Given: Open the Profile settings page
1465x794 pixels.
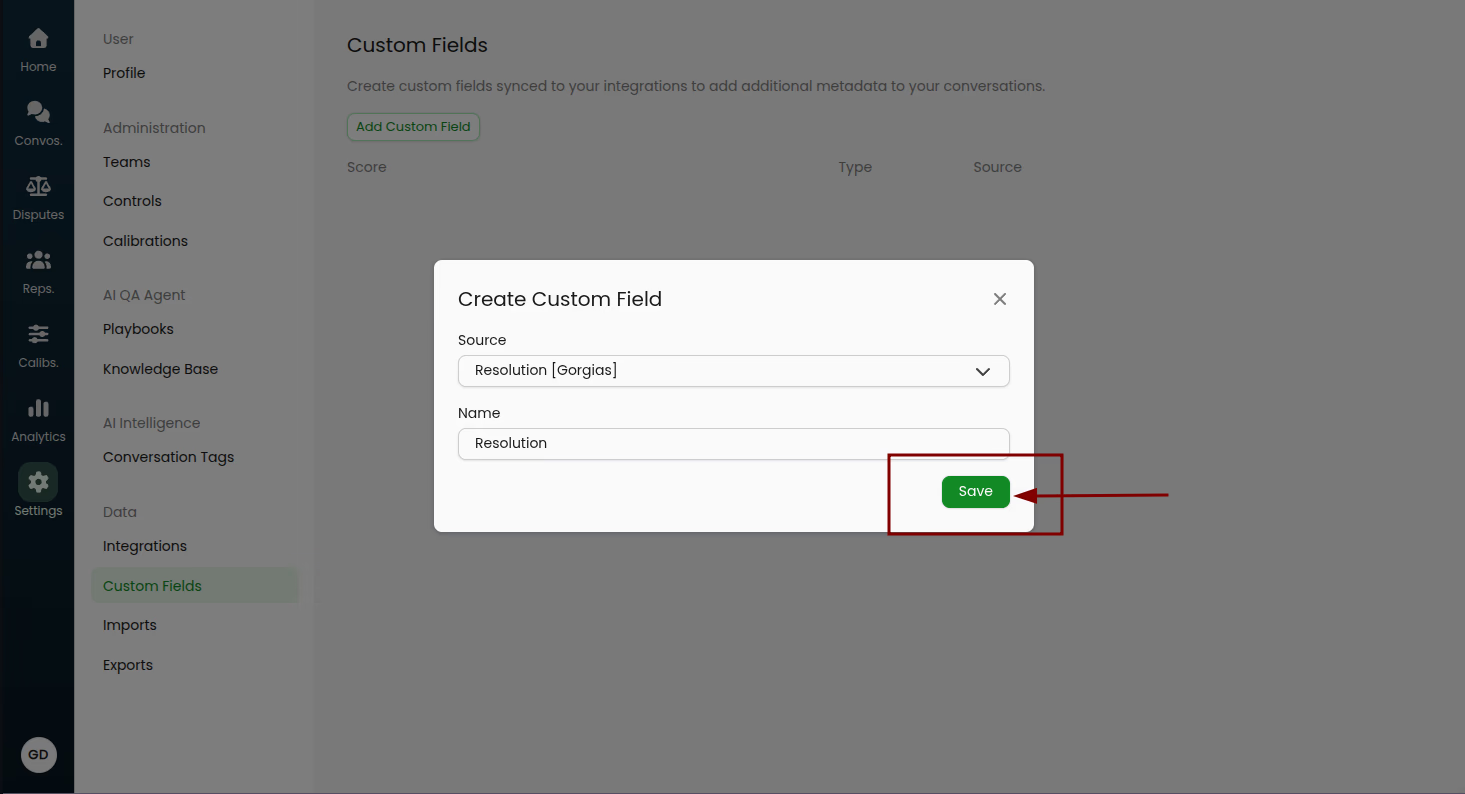Looking at the screenshot, I should tap(124, 73).
